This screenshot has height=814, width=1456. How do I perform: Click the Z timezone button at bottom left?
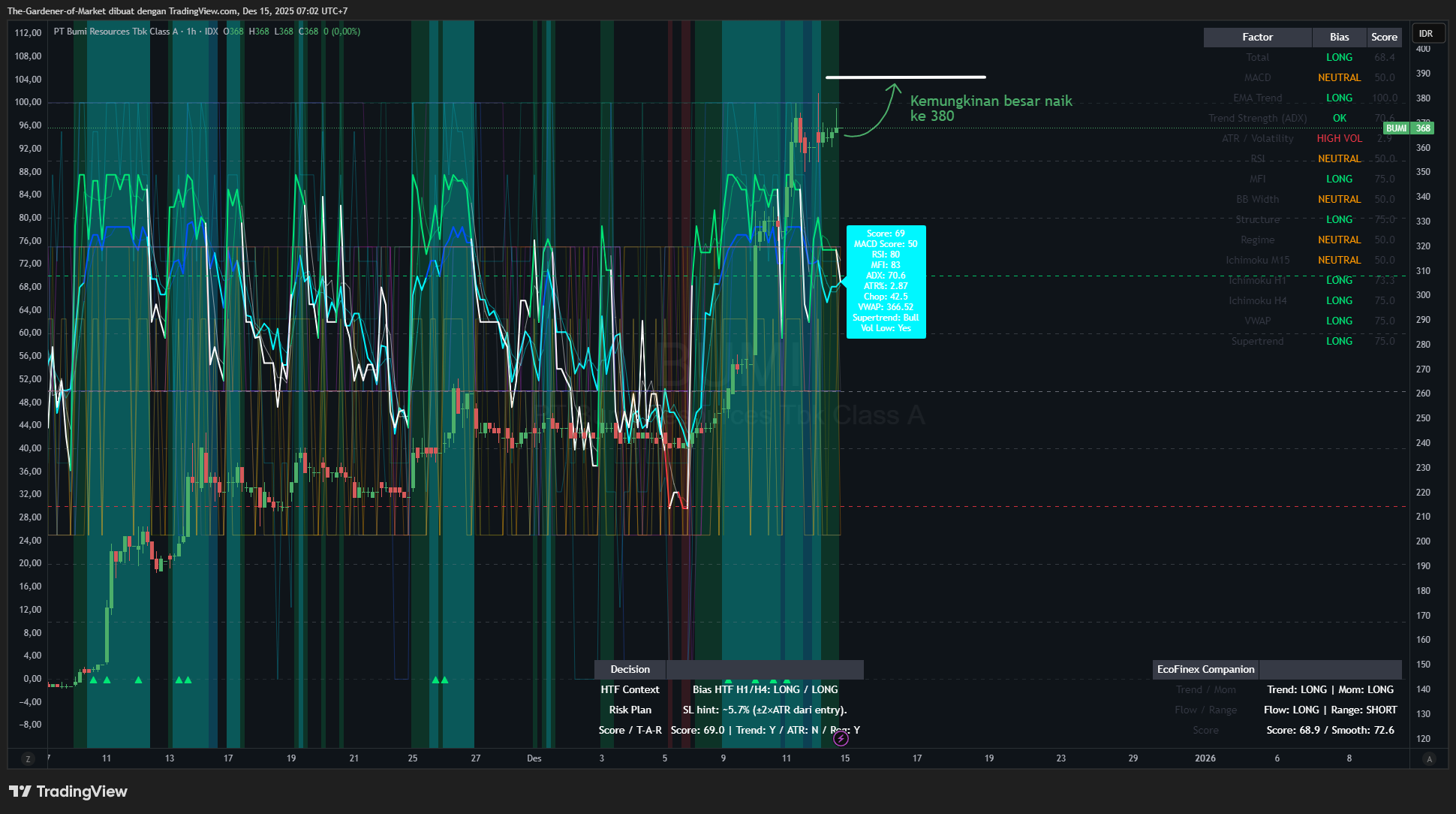point(28,759)
